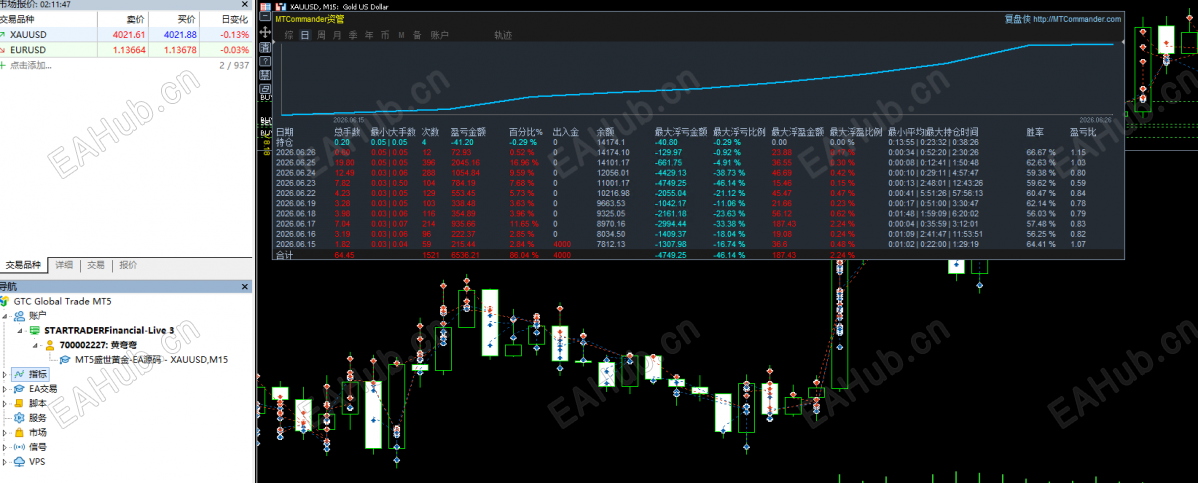Open the 账户 tab in MTCommander
The image size is (1198, 483).
click(439, 35)
